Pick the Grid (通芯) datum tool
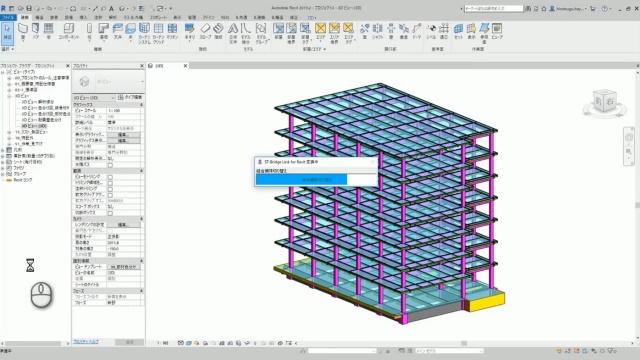640x360 pixels. [x=444, y=31]
